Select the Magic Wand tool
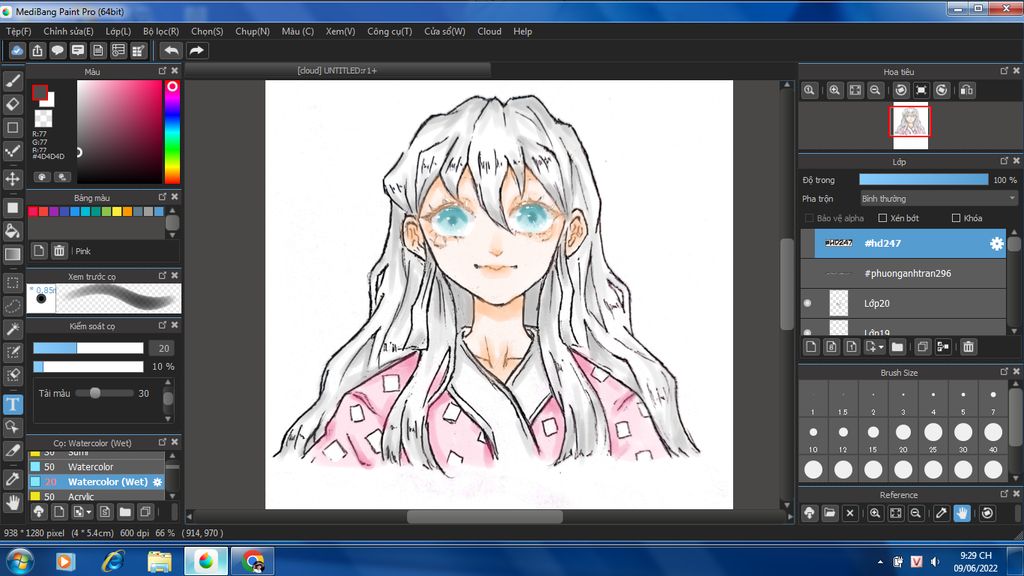The image size is (1024, 576). tap(13, 329)
